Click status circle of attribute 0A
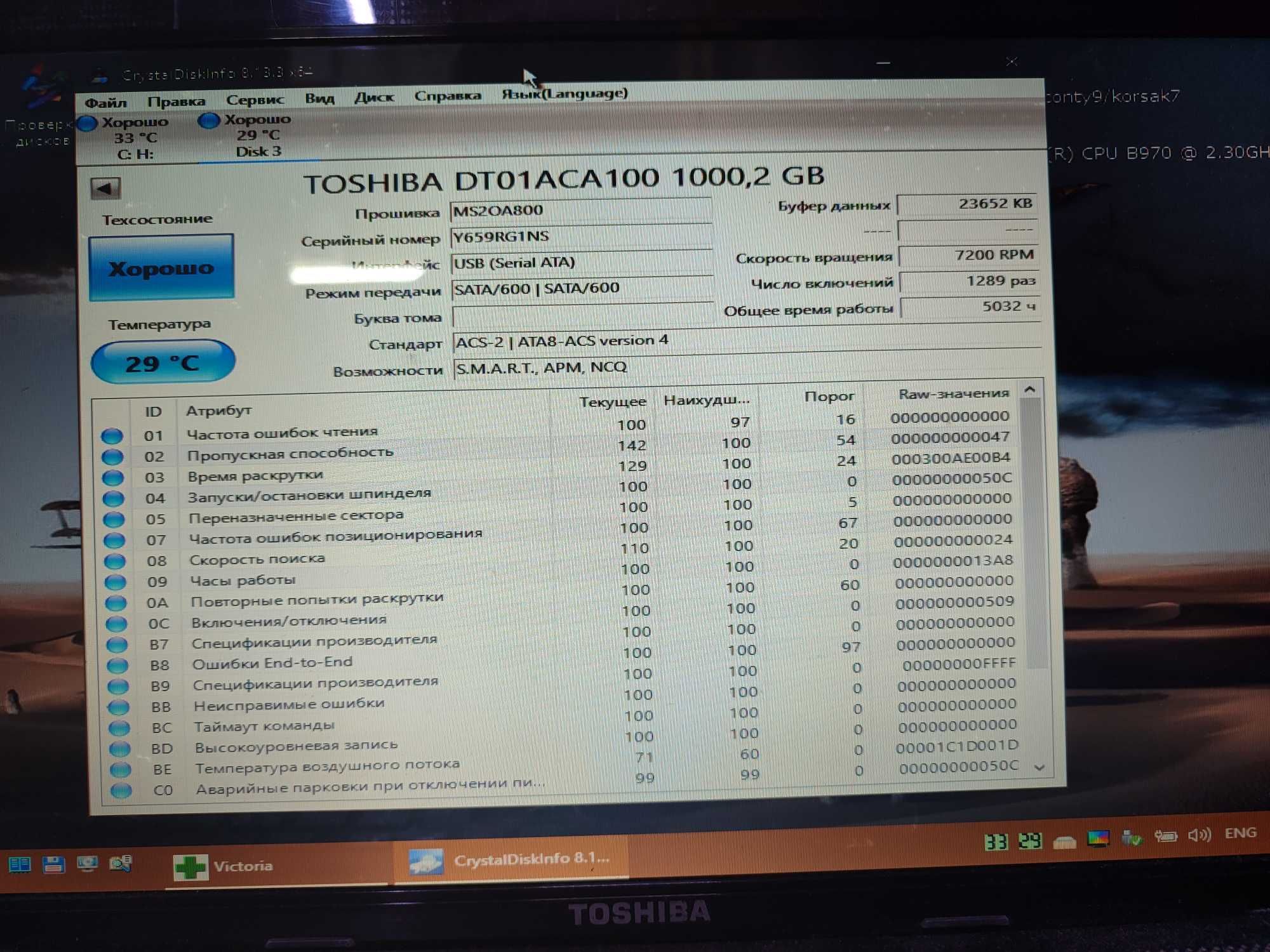The height and width of the screenshot is (952, 1270). click(116, 603)
